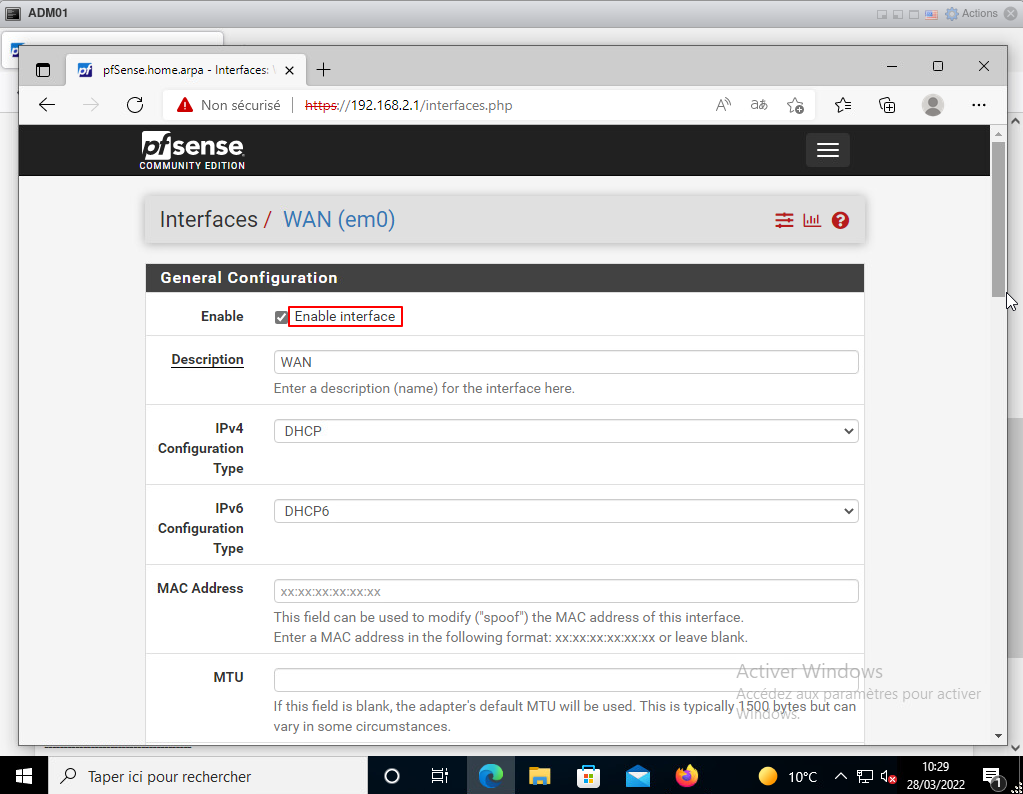
Task: Open the pfSense hamburger navigation menu
Action: click(827, 150)
